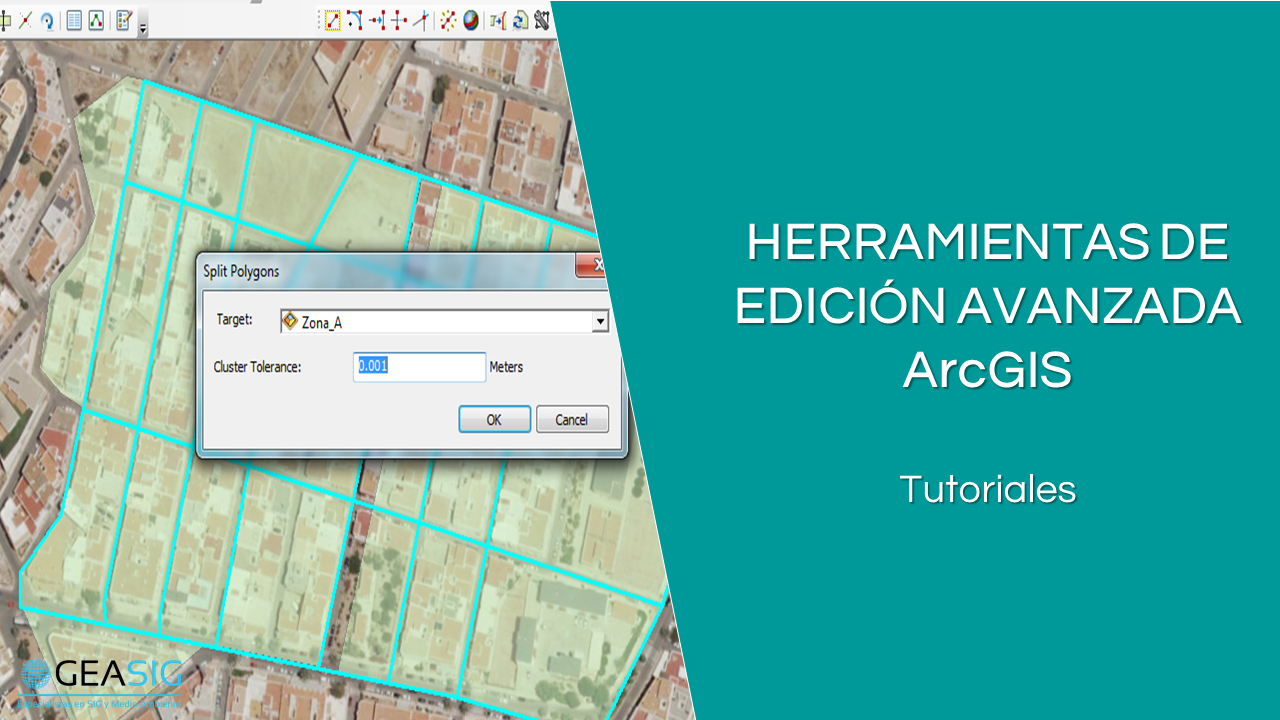Image resolution: width=1280 pixels, height=720 pixels.
Task: Open the Construct Geodetic globe tool
Action: tap(470, 20)
